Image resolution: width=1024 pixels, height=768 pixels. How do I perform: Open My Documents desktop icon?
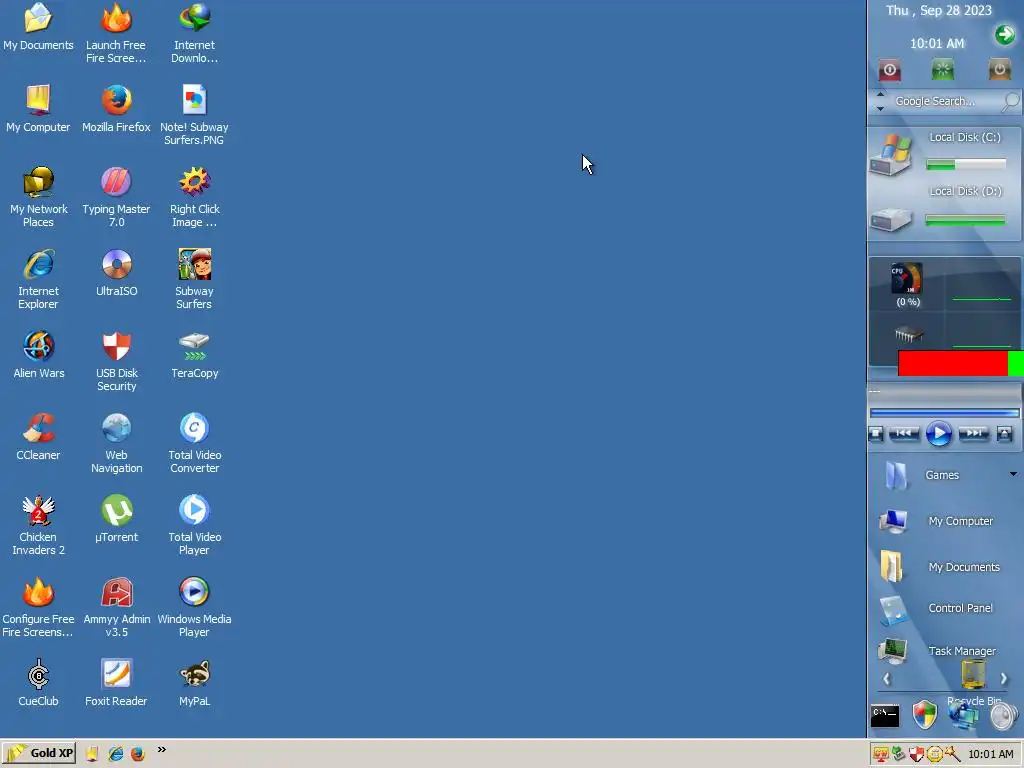point(38,27)
